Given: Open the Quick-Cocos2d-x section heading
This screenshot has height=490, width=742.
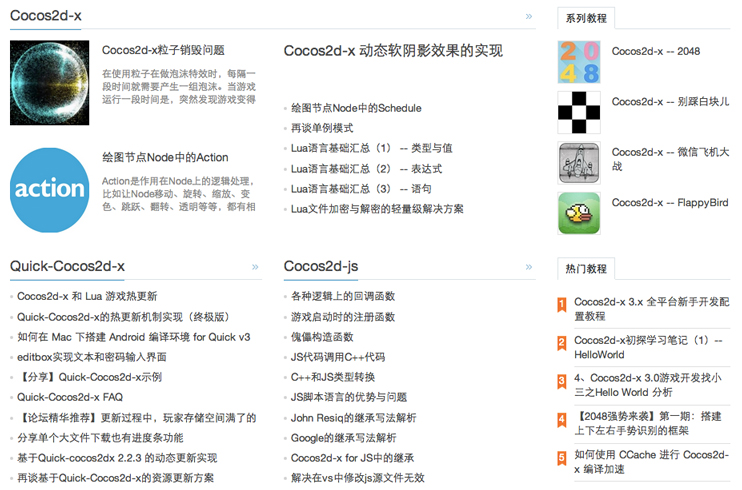Looking at the screenshot, I should pyautogui.click(x=67, y=266).
